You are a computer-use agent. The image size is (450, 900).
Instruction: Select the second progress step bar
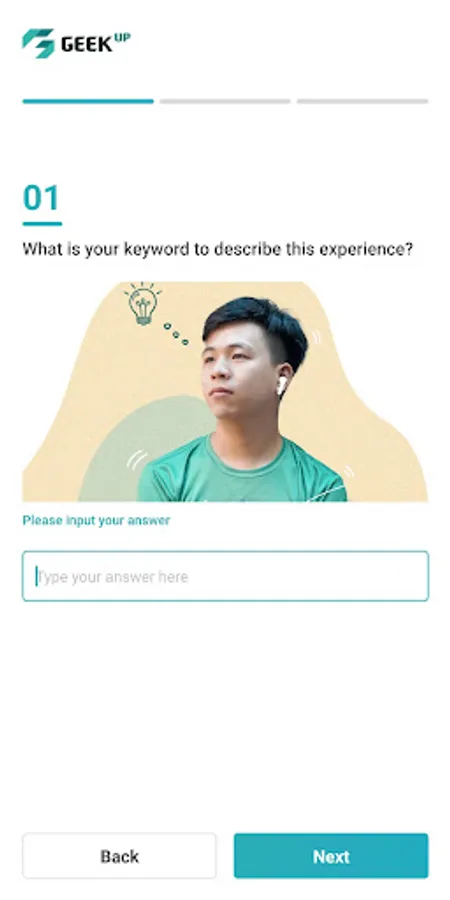[x=225, y=102]
